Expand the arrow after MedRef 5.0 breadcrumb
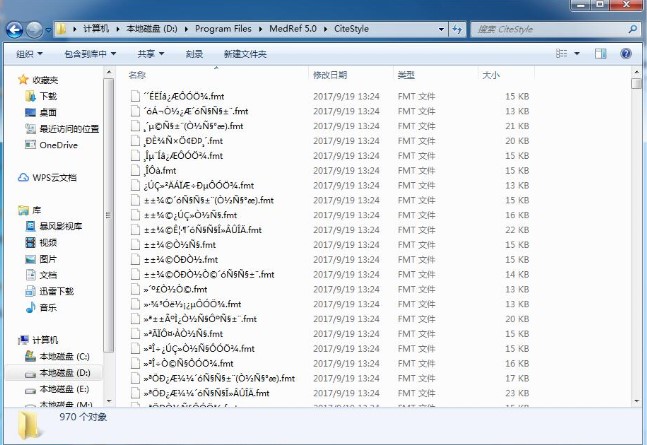The image size is (647, 445). [x=325, y=29]
